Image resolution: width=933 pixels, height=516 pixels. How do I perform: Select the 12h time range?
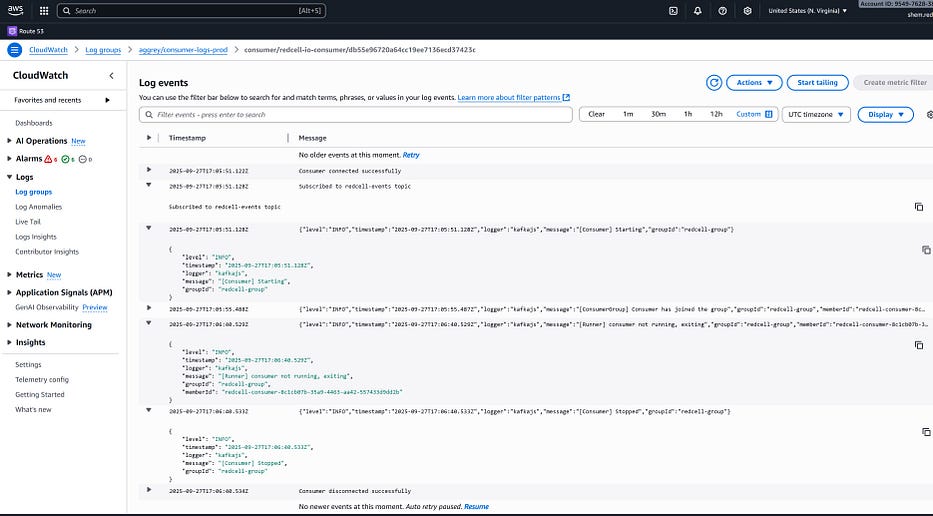pyautogui.click(x=716, y=114)
